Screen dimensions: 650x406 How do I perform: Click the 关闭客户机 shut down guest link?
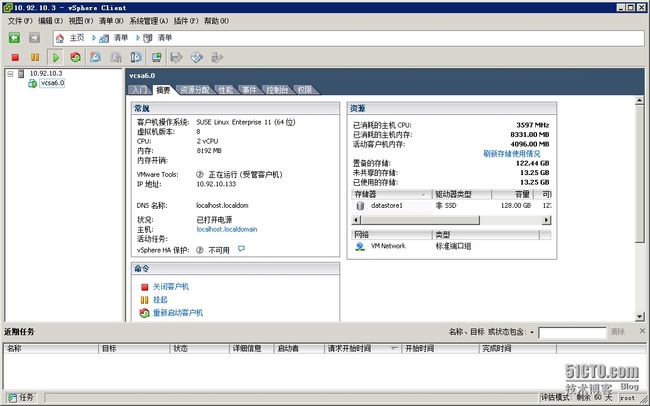point(171,287)
